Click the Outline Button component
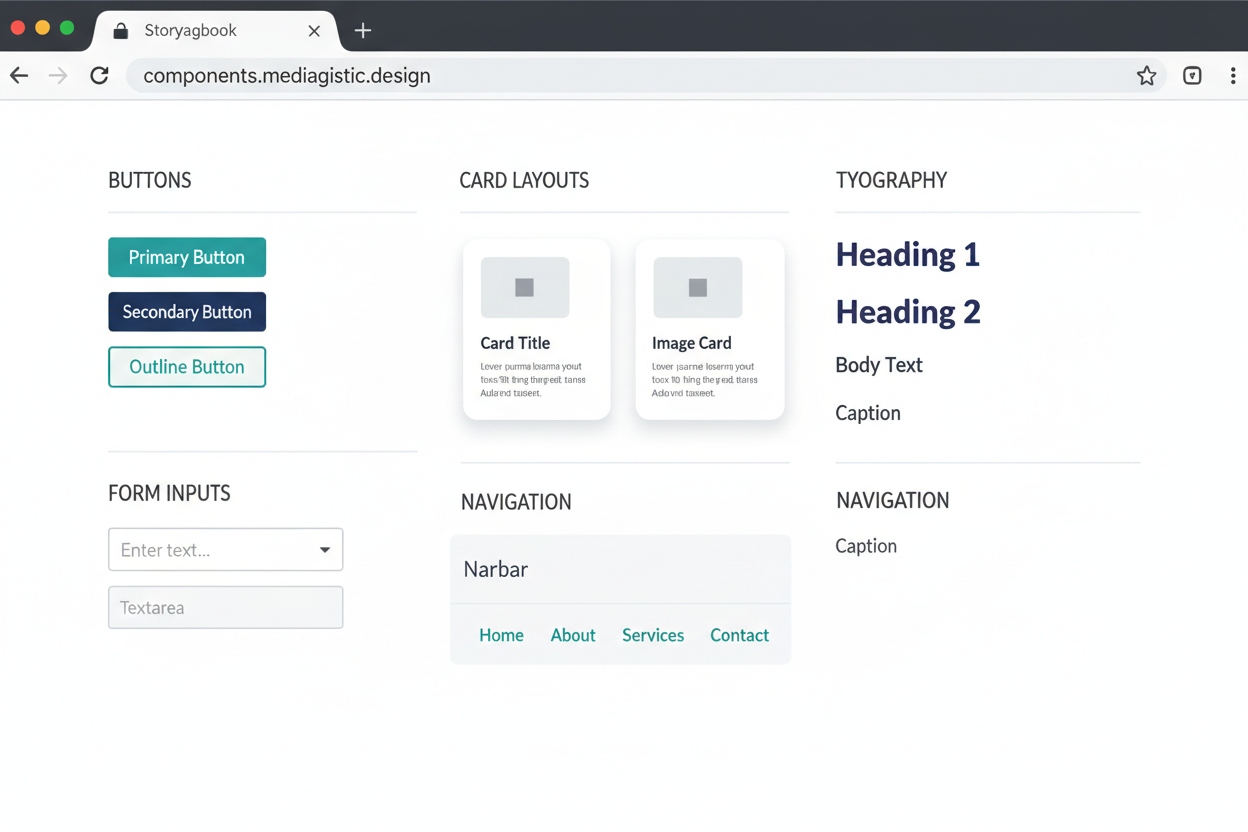Image resolution: width=1248 pixels, height=832 pixels. [x=187, y=367]
